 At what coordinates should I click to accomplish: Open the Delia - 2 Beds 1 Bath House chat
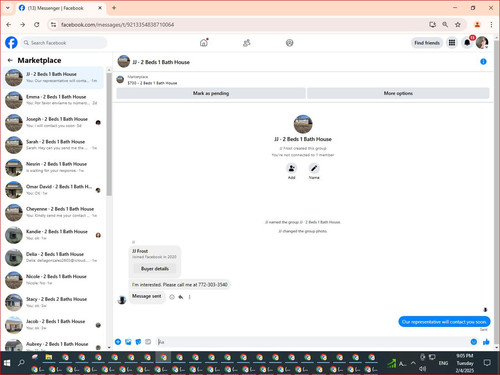53,257
